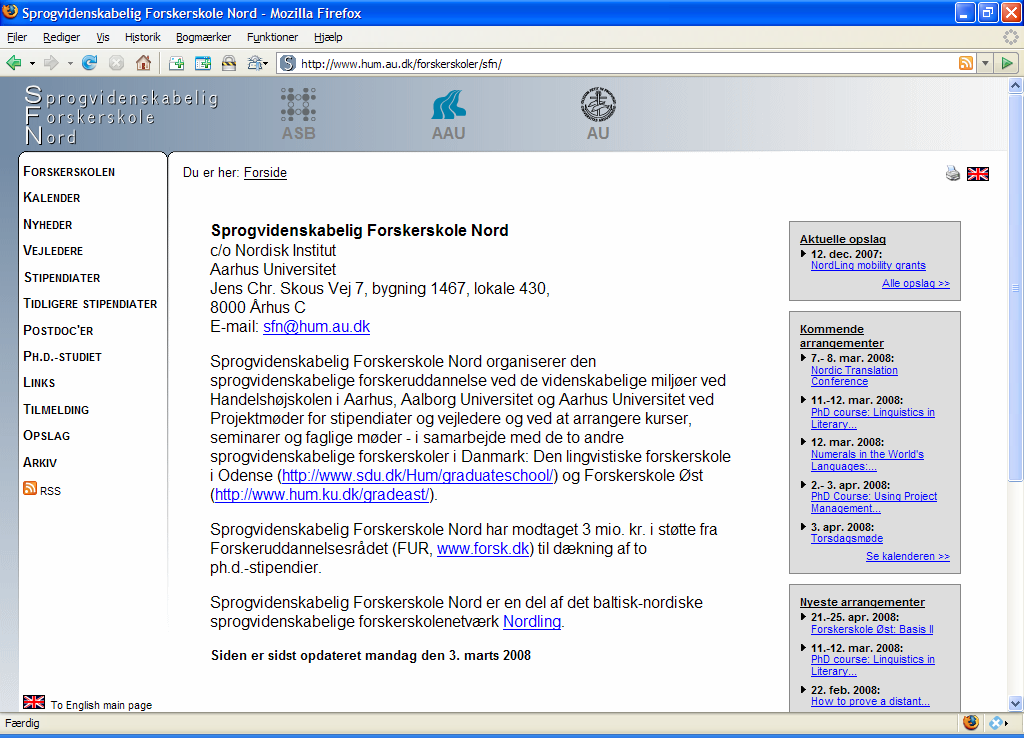Click the vertical scrollbar thumb
The height and width of the screenshot is (738, 1024).
1015,287
